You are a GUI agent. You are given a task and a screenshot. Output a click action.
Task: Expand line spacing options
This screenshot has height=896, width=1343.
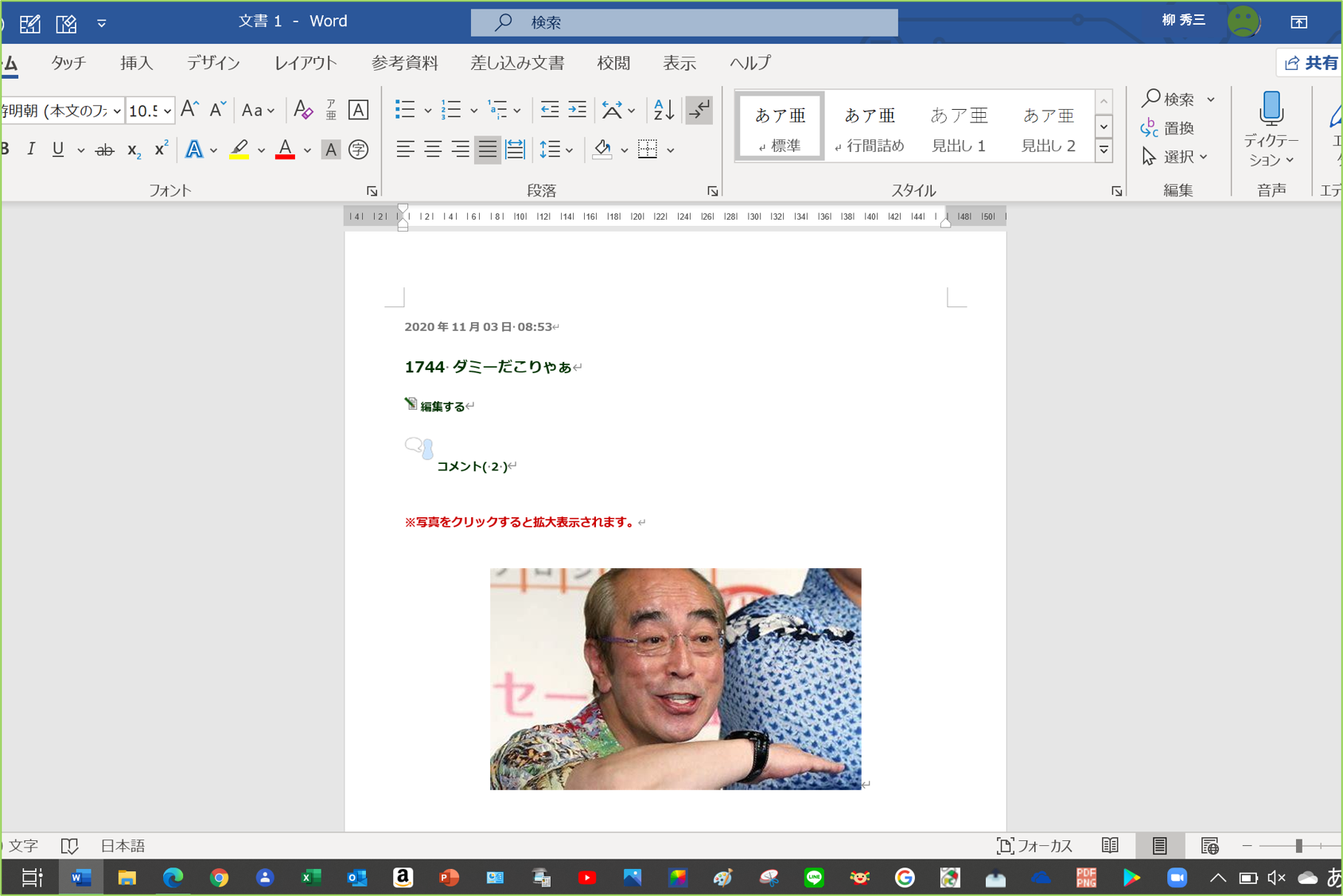[x=570, y=150]
